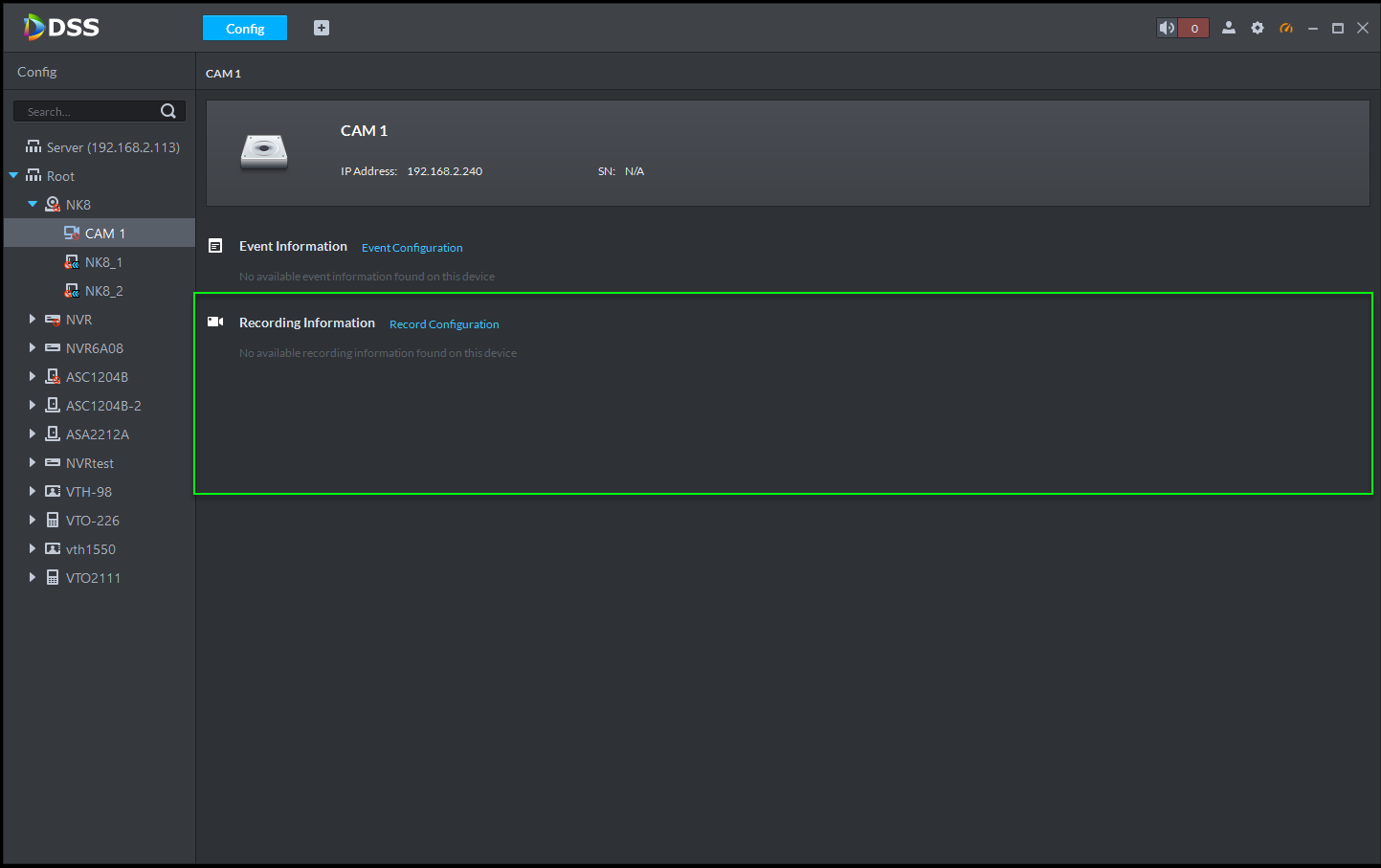Viewport: 1381px width, 868px height.
Task: Click the search magnifier icon
Action: [168, 111]
